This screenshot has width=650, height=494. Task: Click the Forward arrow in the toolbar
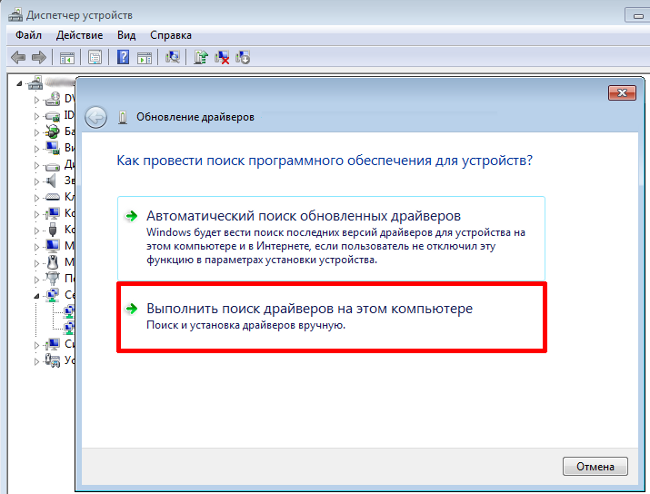40,58
